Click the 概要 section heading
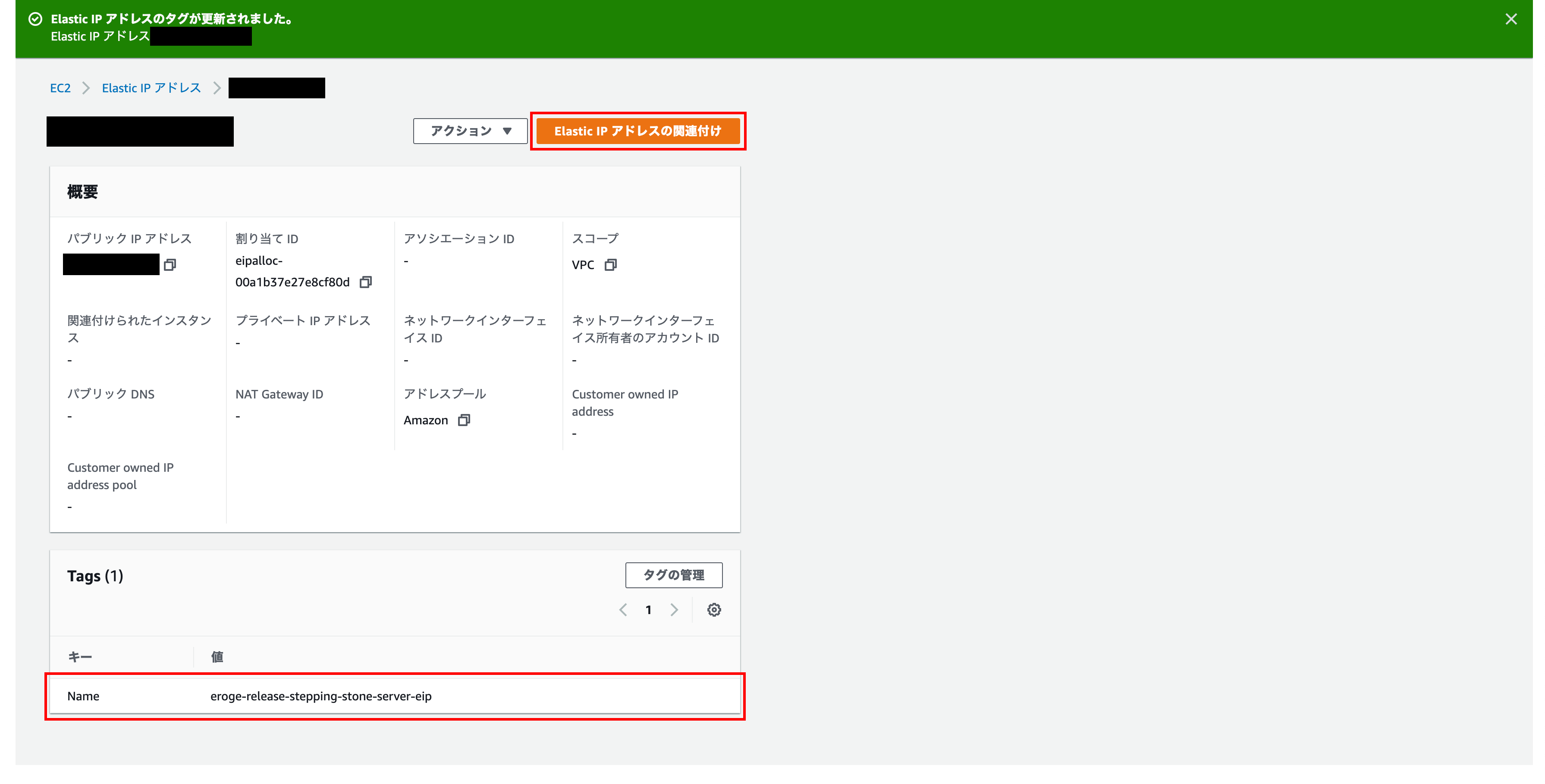The height and width of the screenshot is (784, 1545). pos(82,192)
